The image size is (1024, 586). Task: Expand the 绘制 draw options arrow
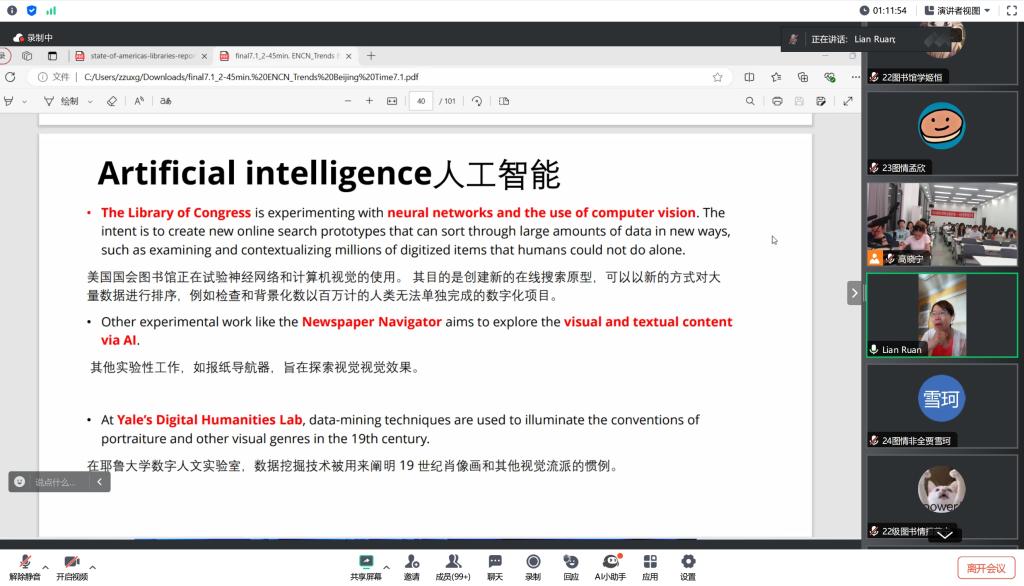(x=90, y=102)
